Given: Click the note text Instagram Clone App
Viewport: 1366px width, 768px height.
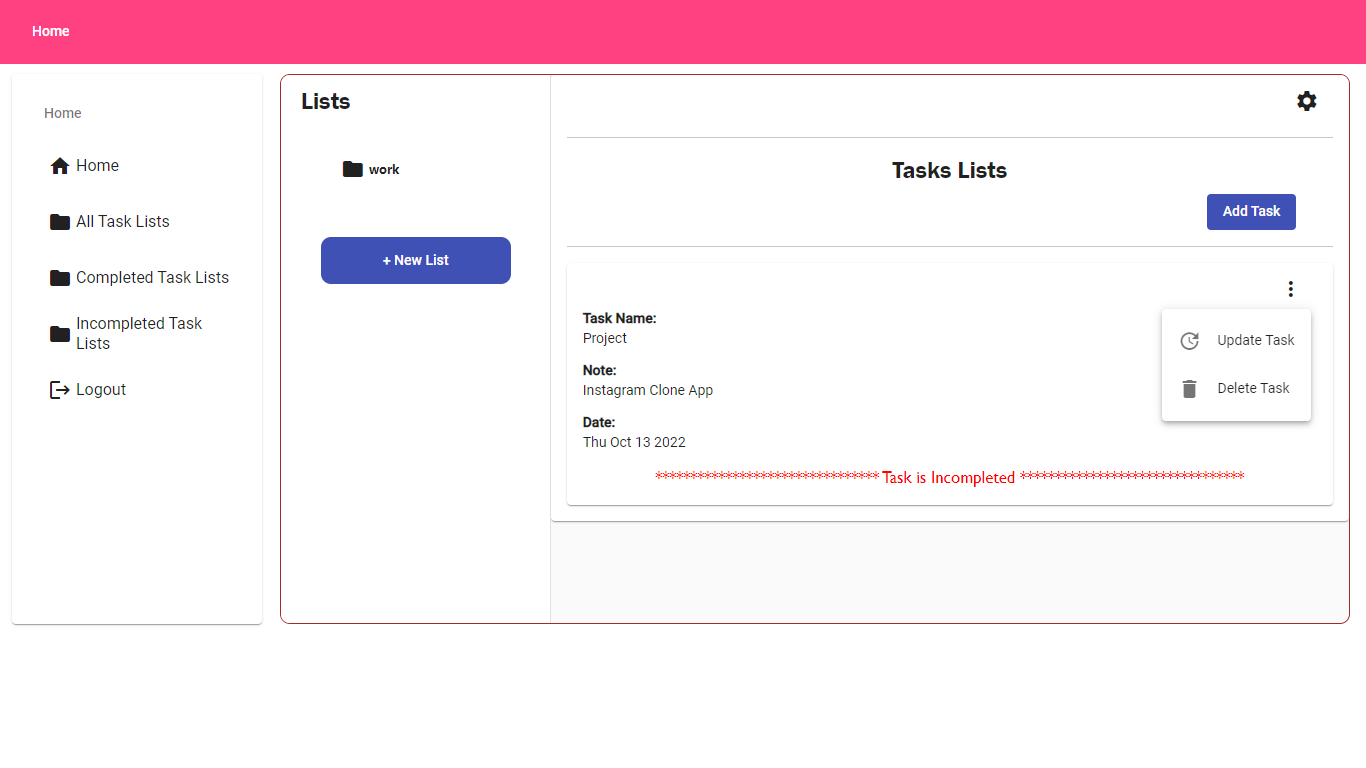Looking at the screenshot, I should point(648,390).
